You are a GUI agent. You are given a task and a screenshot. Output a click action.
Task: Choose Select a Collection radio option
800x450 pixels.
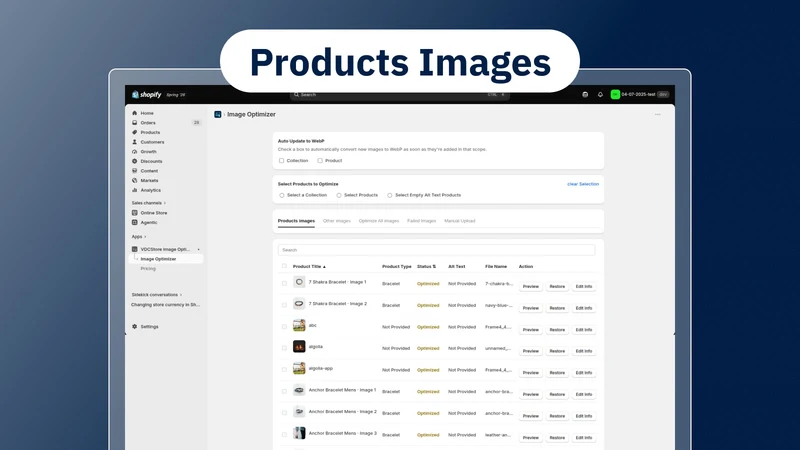coord(282,195)
